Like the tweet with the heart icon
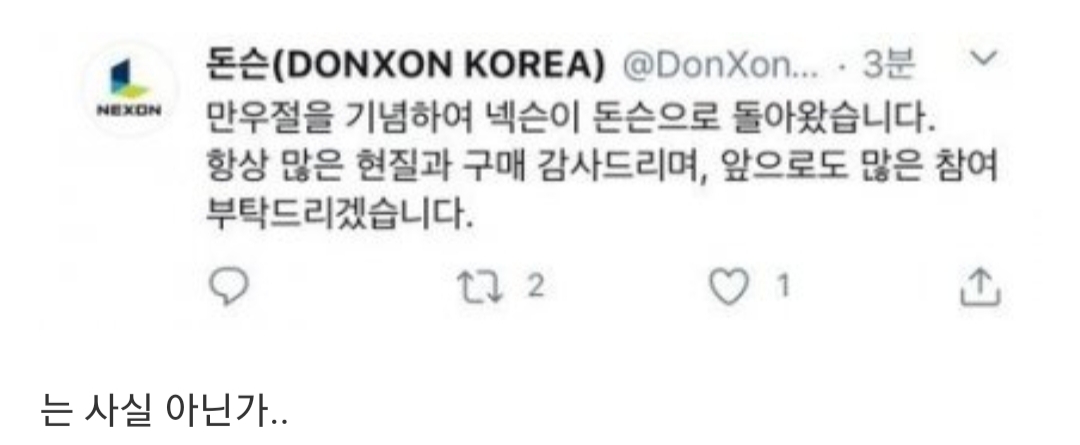The width and height of the screenshot is (1080, 445). click(x=729, y=287)
